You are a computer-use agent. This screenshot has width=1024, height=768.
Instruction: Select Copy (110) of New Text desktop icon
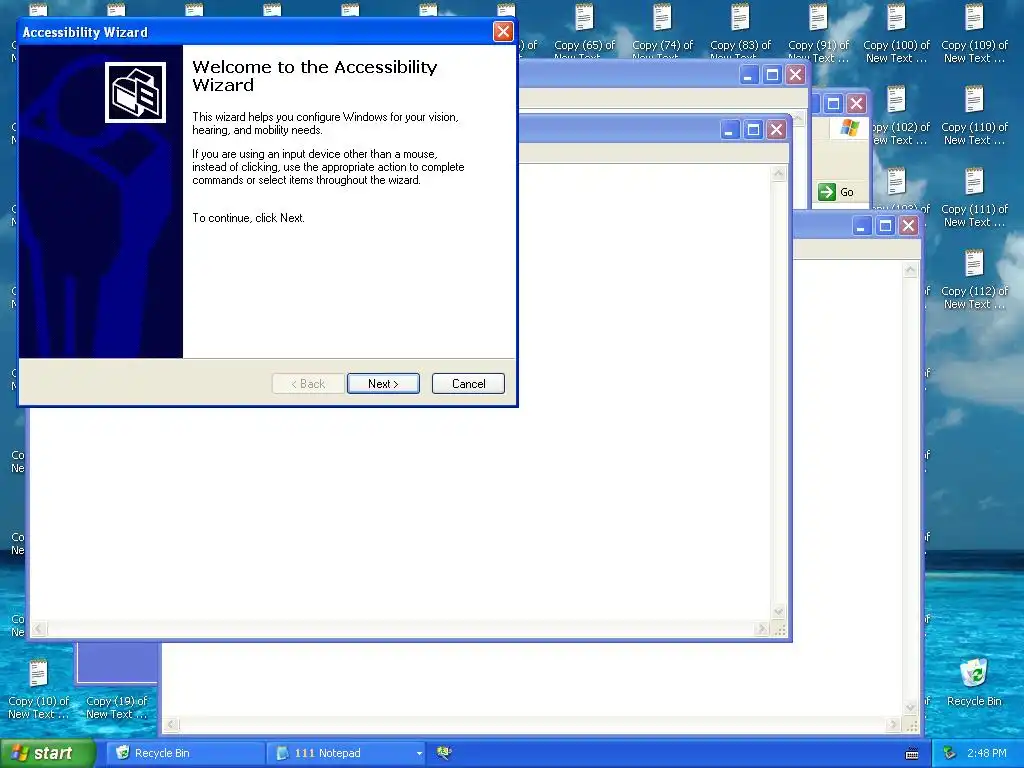click(974, 115)
